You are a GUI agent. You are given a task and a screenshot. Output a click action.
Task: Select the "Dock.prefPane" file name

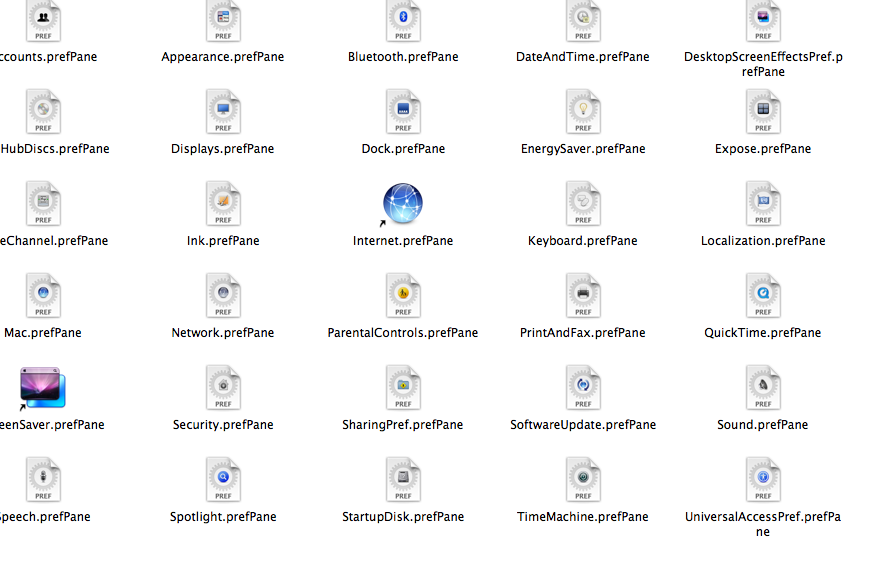click(403, 149)
